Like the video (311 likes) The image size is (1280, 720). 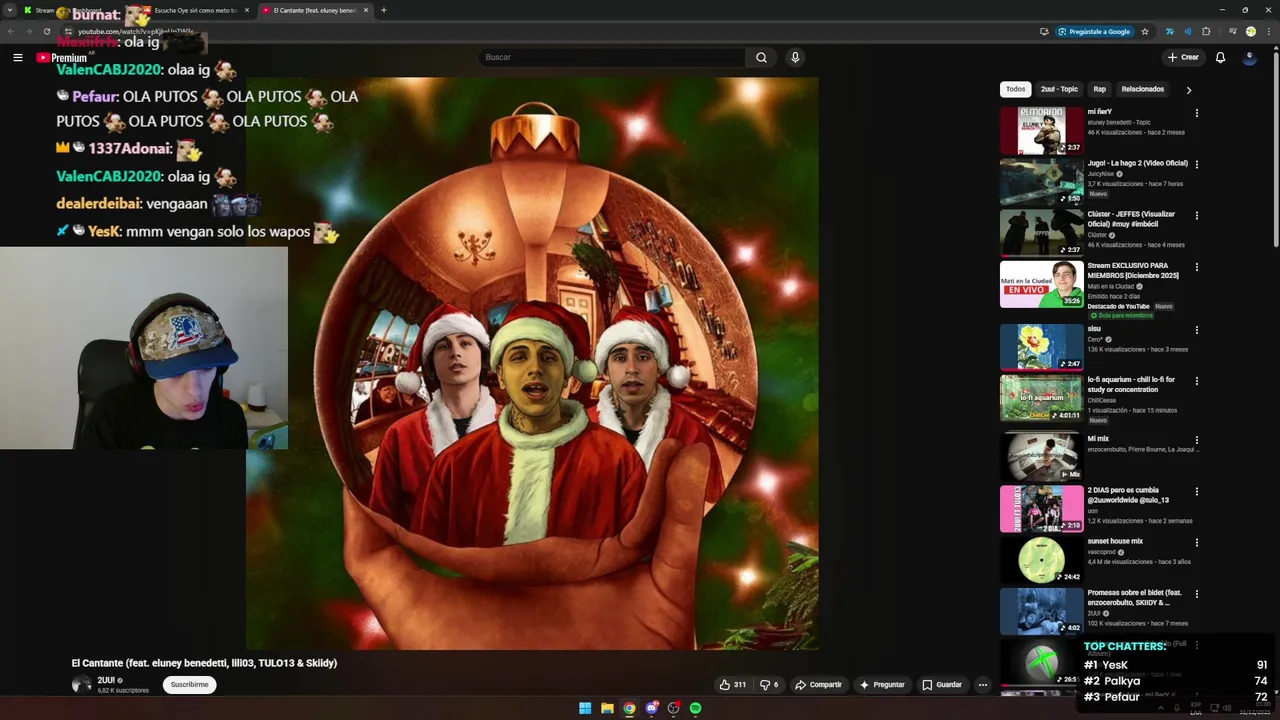[x=732, y=685]
